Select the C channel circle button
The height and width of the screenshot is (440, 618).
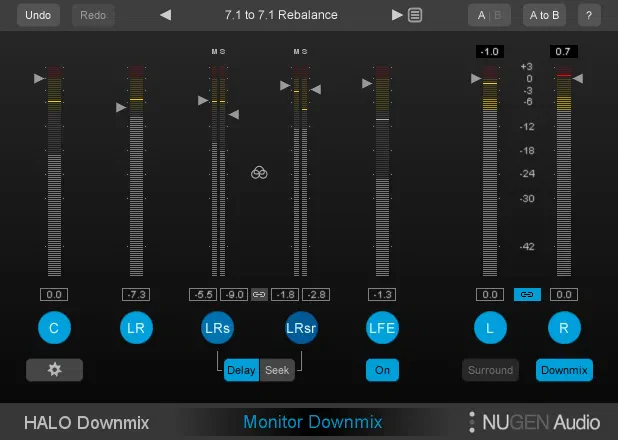[x=54, y=328]
